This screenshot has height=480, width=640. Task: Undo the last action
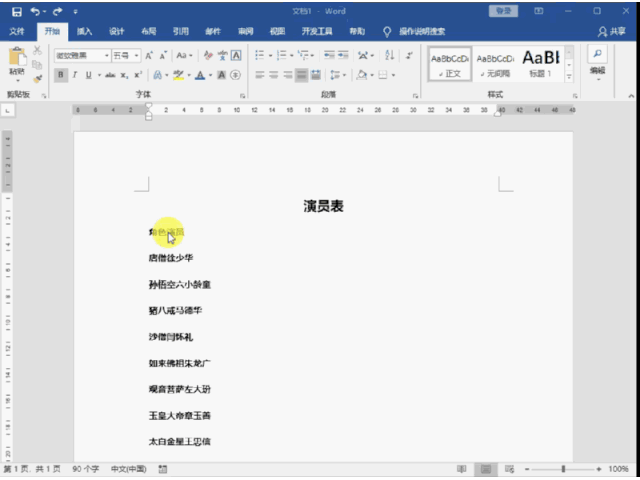coord(36,12)
